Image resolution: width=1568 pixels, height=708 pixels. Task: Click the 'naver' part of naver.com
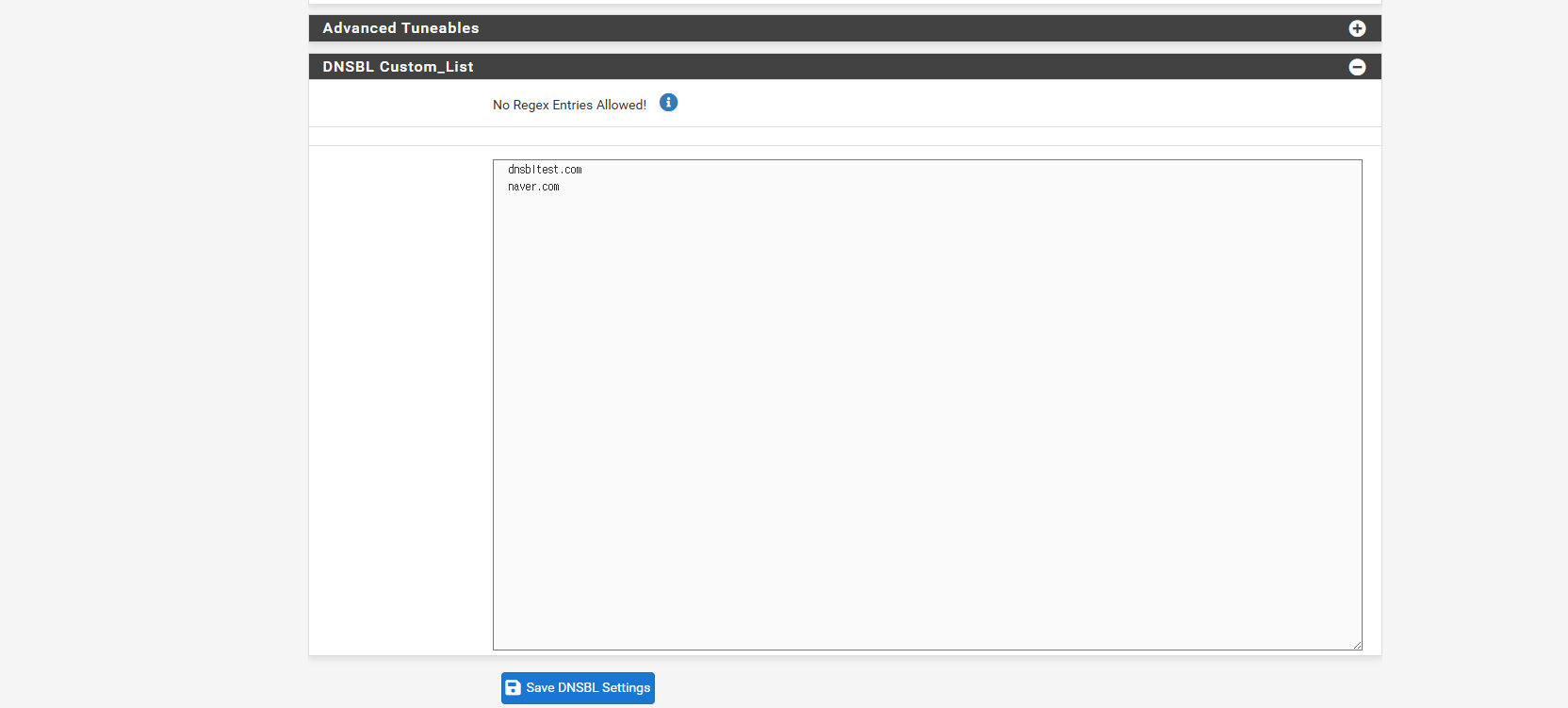[522, 187]
